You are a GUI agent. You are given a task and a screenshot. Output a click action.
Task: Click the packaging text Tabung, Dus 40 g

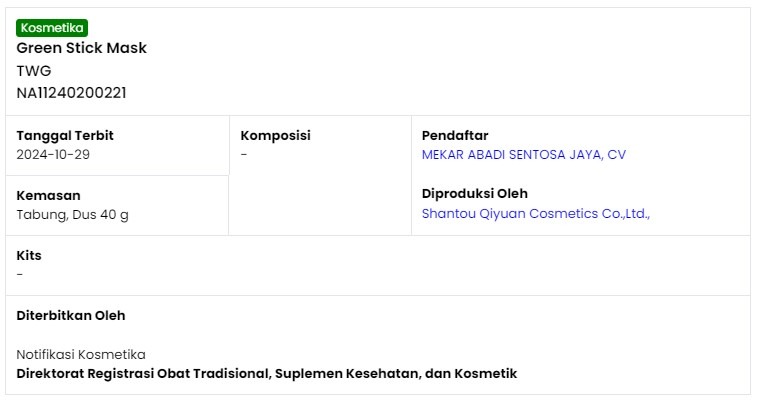pos(73,215)
